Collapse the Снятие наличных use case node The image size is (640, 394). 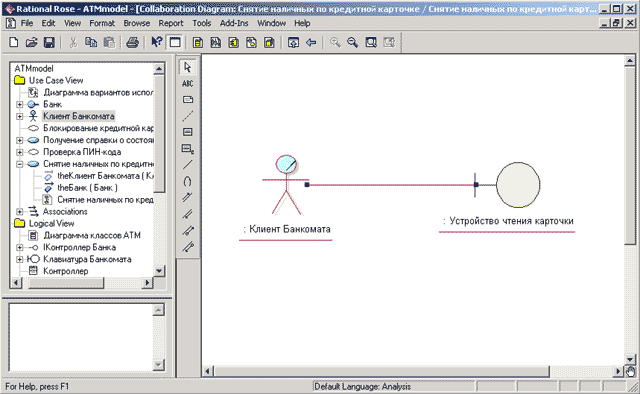(19, 164)
